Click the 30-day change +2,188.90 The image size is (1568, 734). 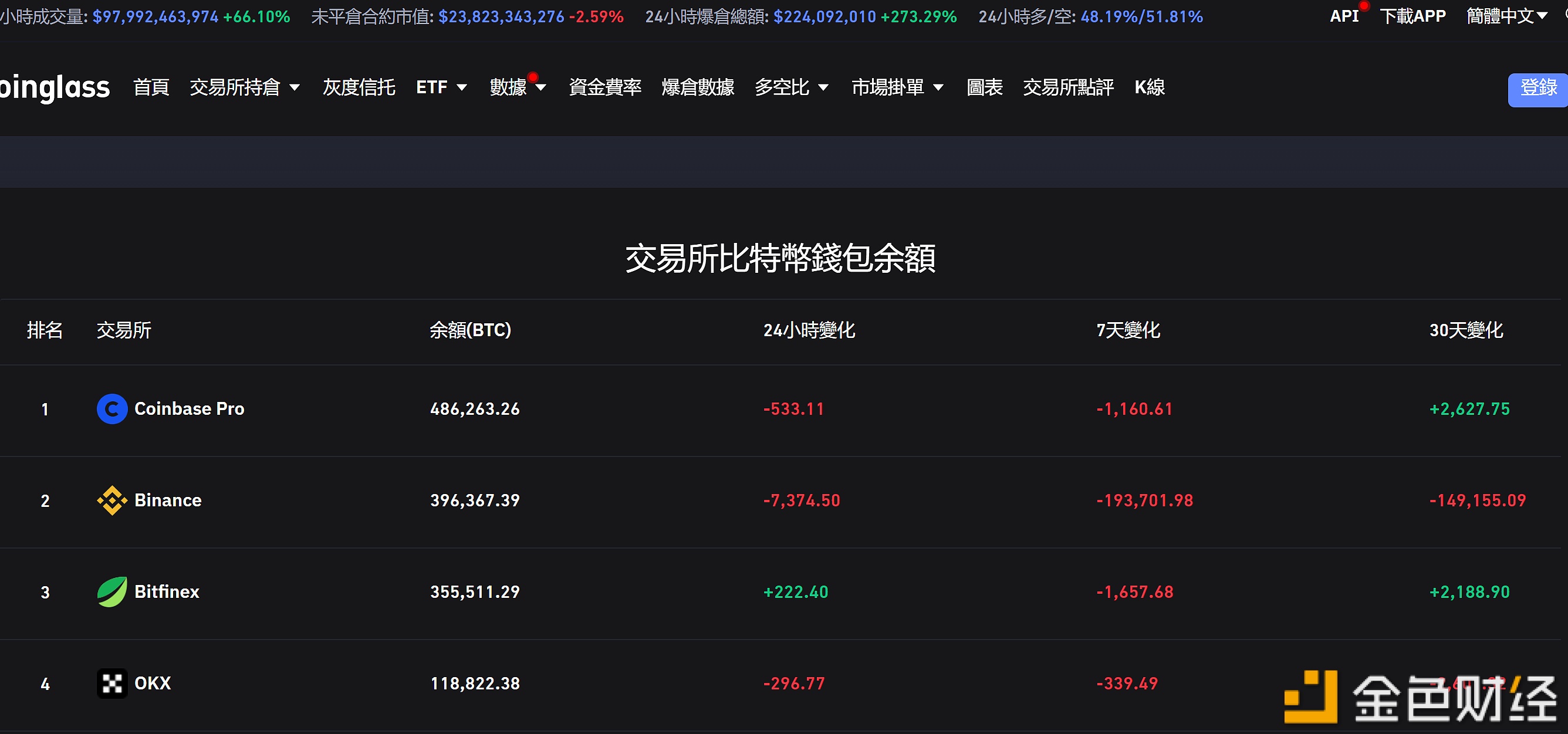(1469, 592)
